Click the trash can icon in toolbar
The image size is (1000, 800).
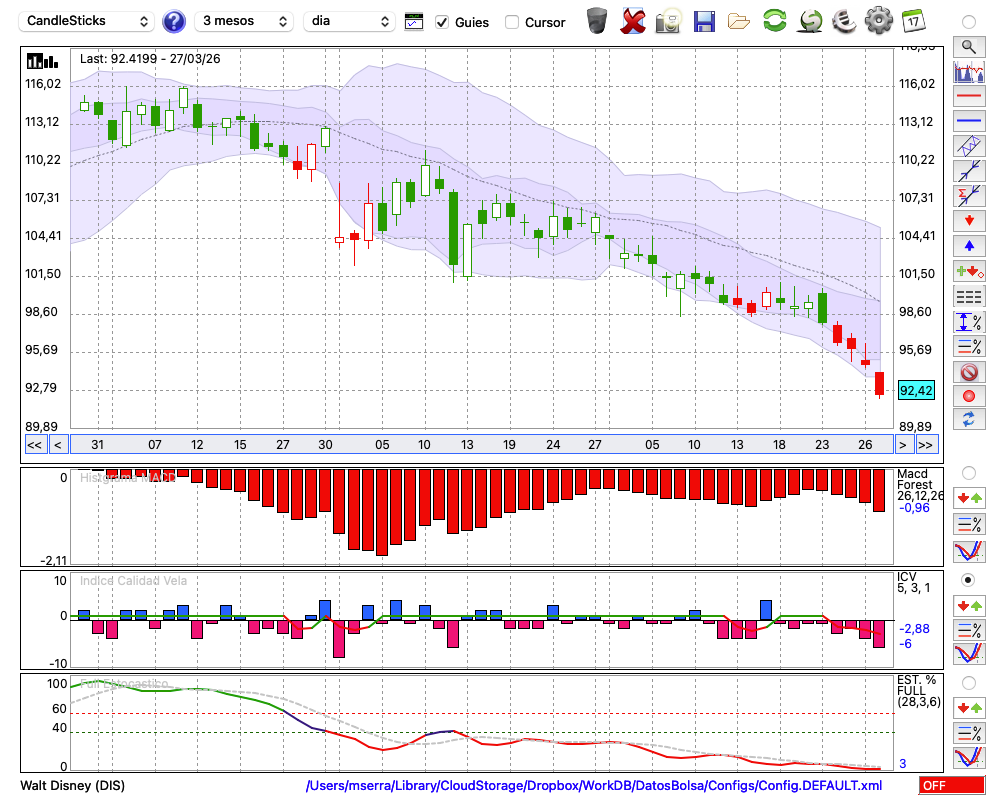pos(597,21)
